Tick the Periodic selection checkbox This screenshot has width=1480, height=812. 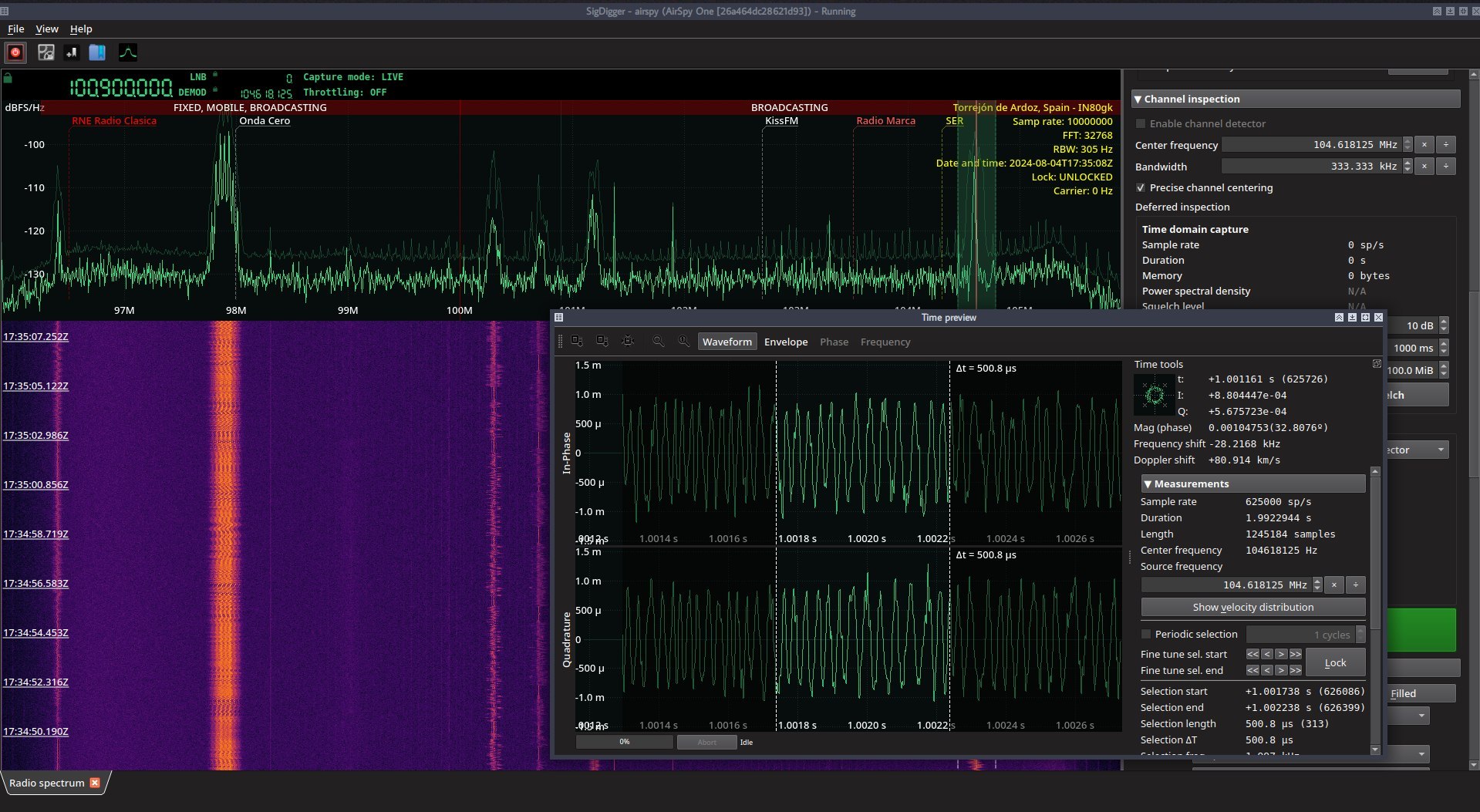click(x=1146, y=634)
